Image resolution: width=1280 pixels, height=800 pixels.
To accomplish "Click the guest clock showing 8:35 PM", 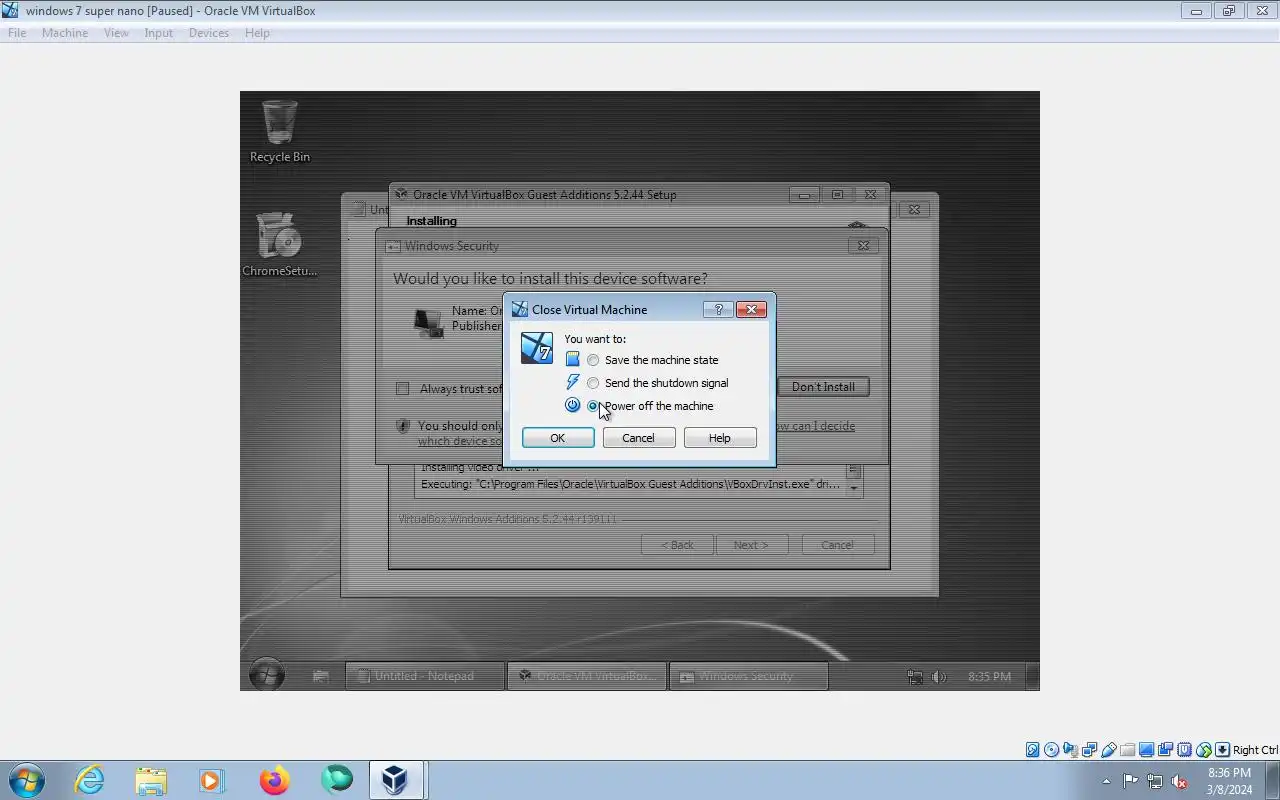I will coord(989,677).
